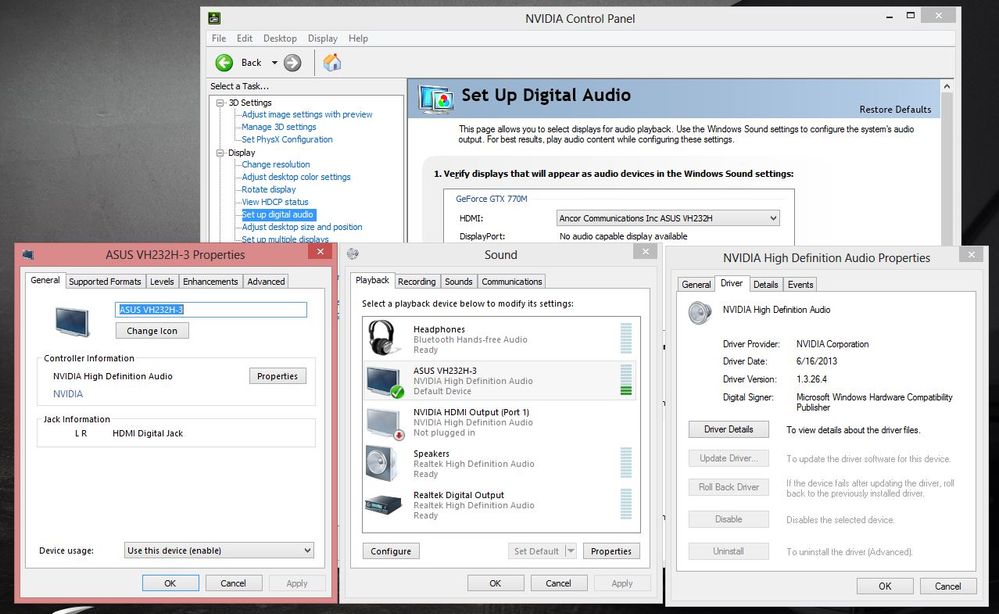The width and height of the screenshot is (999, 614).
Task: Open the File menu
Action: [x=219, y=38]
